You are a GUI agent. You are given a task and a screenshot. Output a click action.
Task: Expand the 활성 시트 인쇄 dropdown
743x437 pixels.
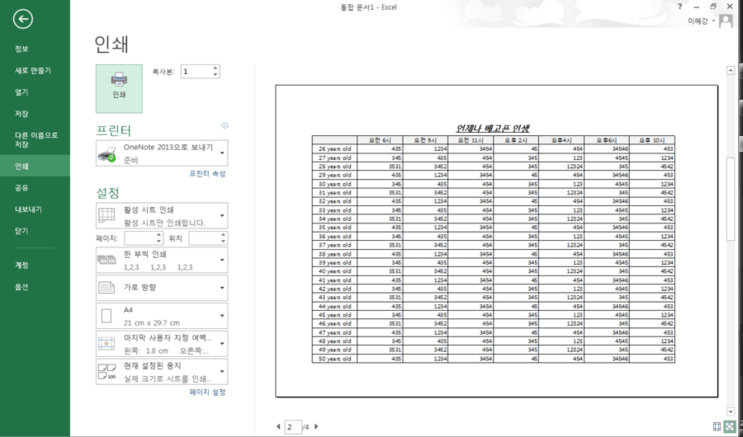coord(162,216)
